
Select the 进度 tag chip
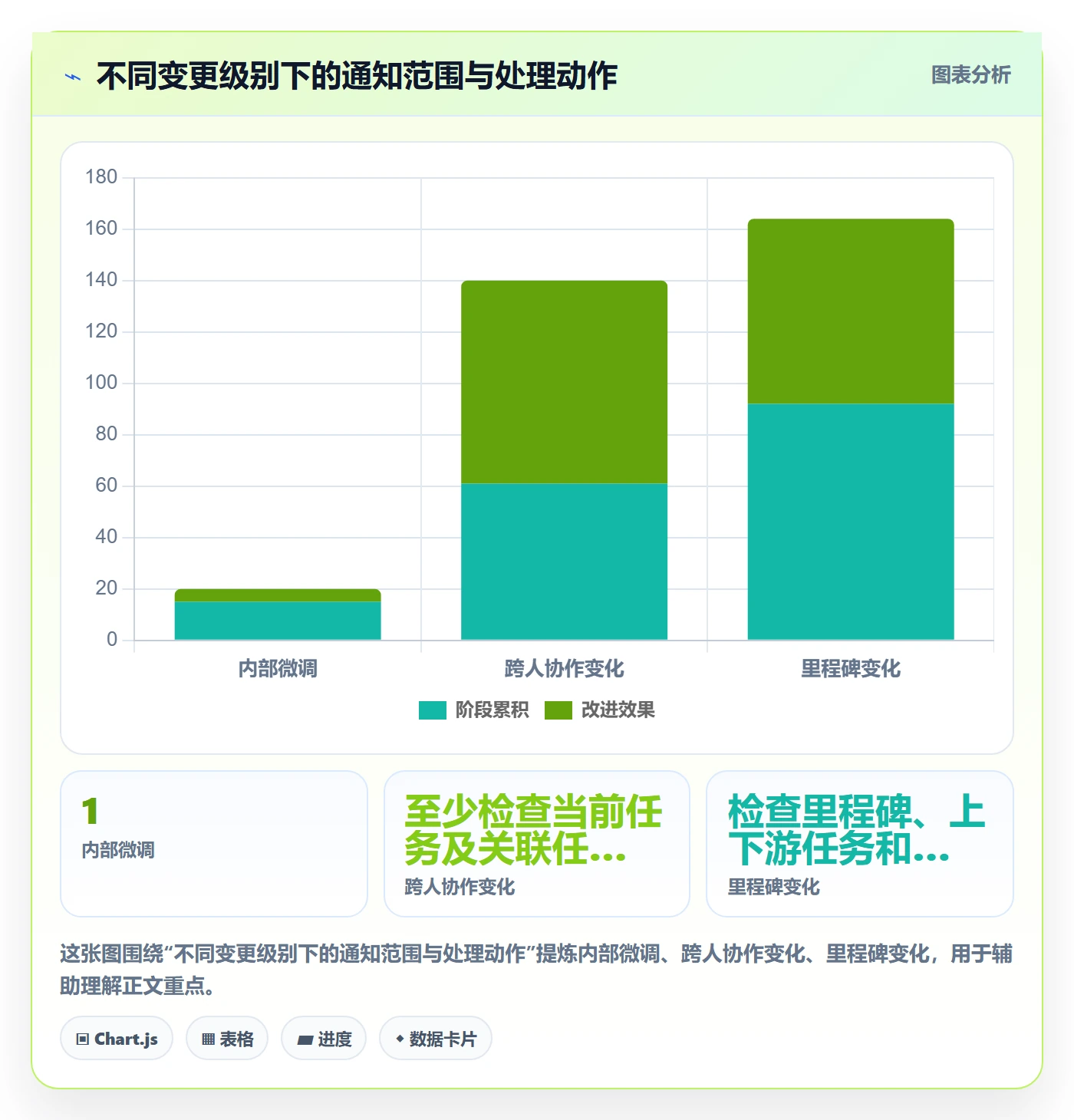click(x=324, y=1039)
